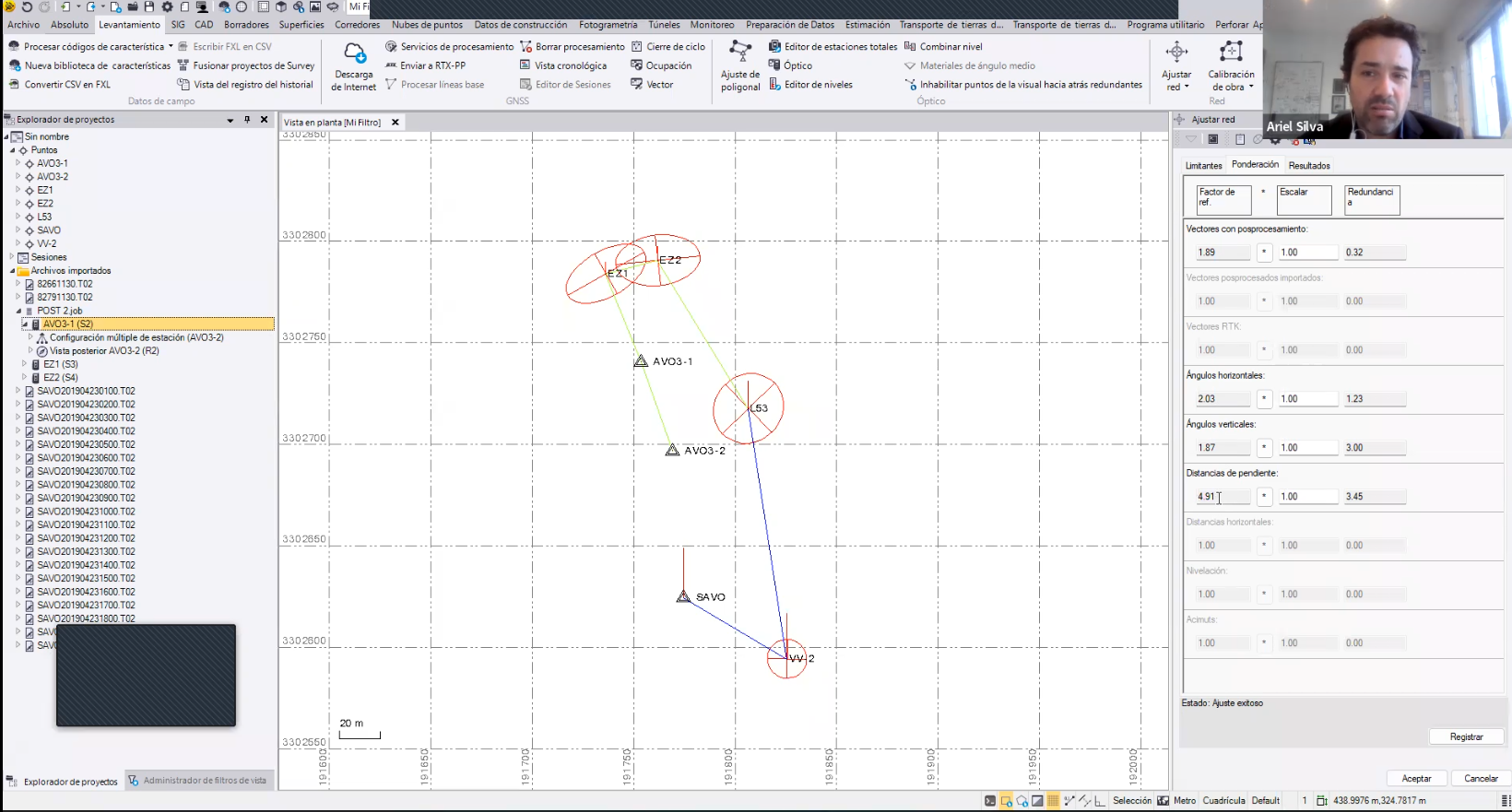The width and height of the screenshot is (1512, 812).
Task: Click Selección in the status bar
Action: (1132, 801)
